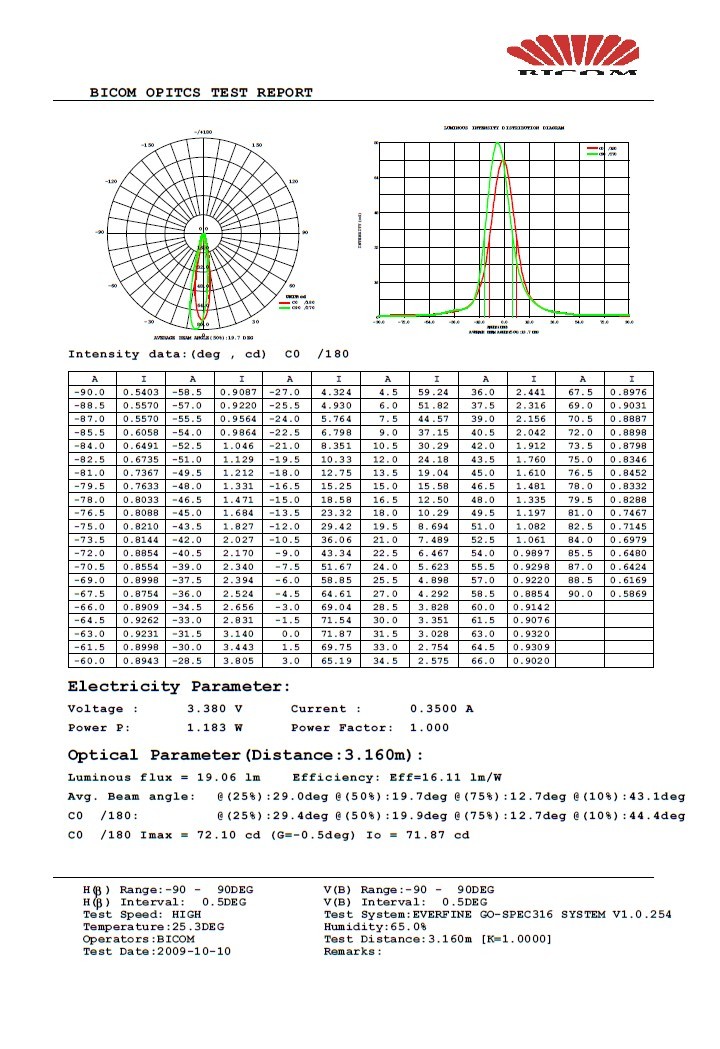This screenshot has width=720, height=1049.
Task: Select table cell 0.9087
Action: point(238,392)
